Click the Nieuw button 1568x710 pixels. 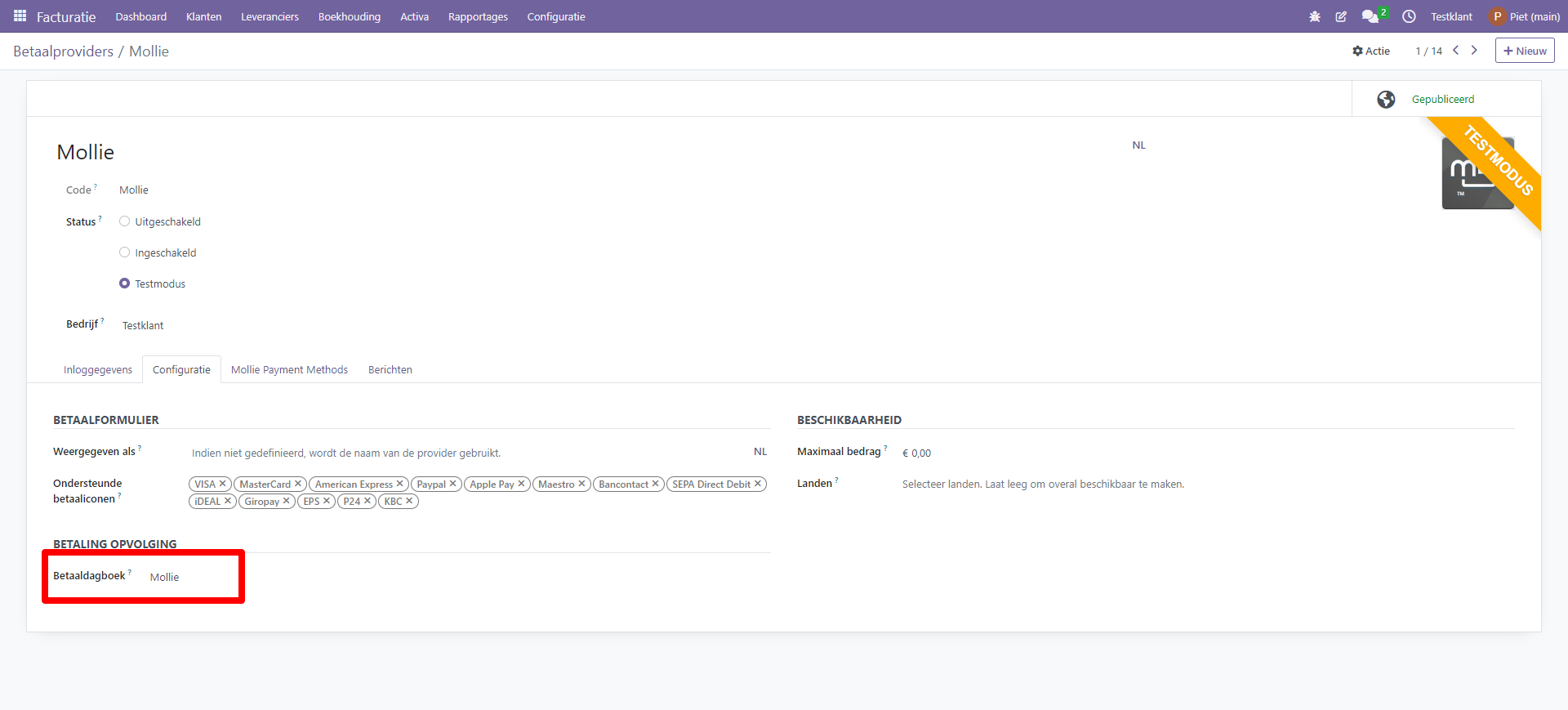point(1524,51)
